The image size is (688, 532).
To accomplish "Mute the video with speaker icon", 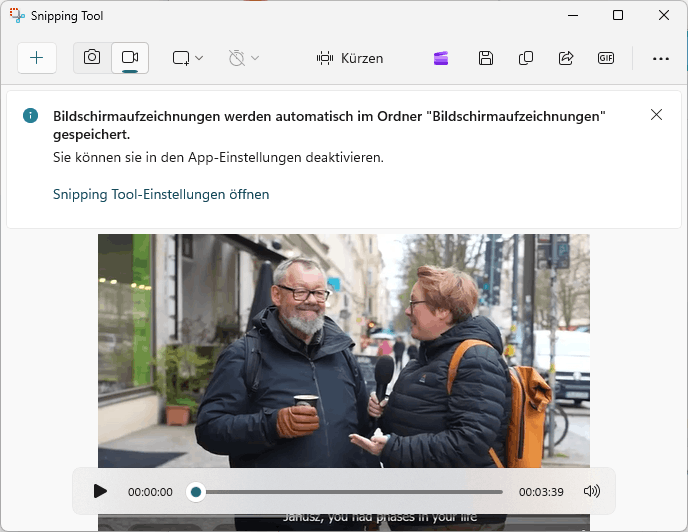I will 592,491.
